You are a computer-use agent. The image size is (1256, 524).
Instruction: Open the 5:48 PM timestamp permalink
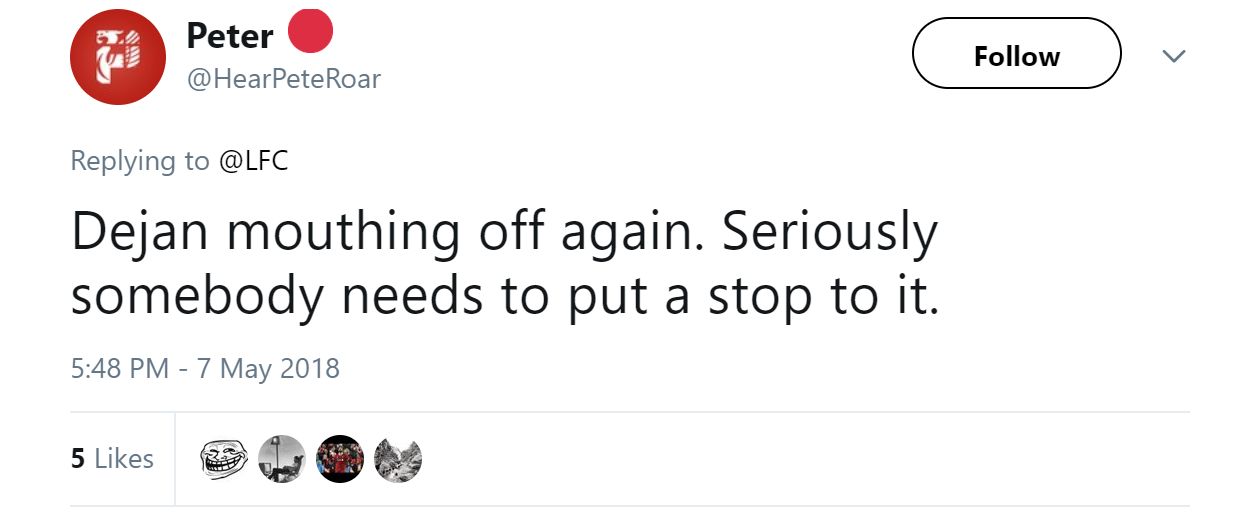point(120,369)
